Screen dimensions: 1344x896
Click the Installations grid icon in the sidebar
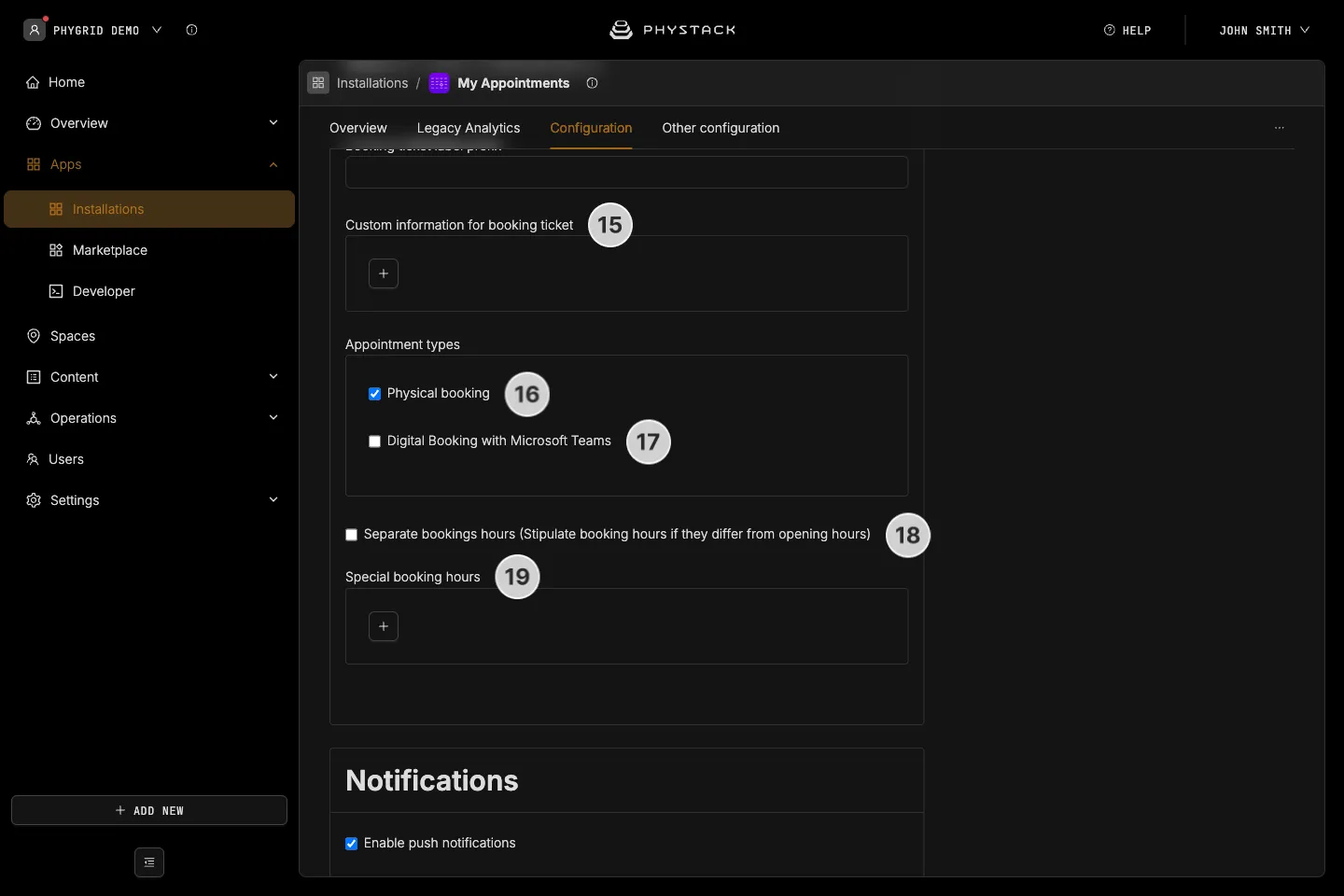tap(56, 209)
